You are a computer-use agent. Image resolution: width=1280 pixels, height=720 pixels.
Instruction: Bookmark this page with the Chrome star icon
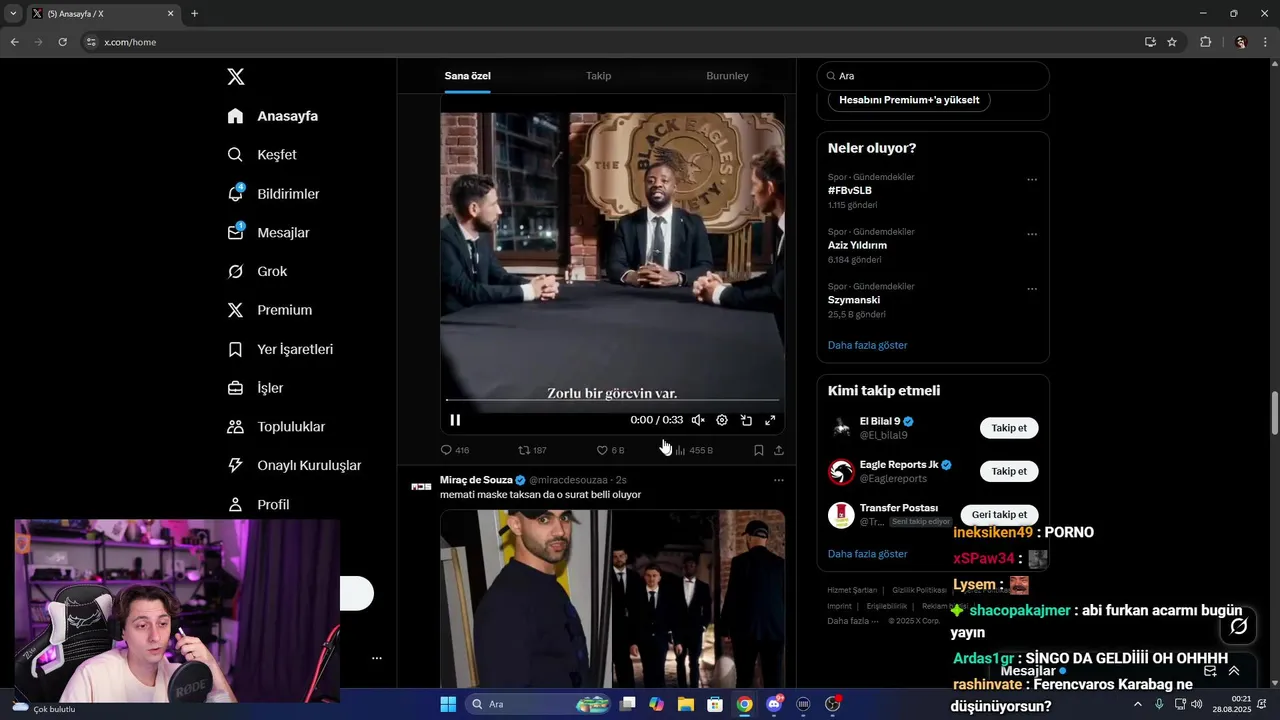pos(1172,42)
